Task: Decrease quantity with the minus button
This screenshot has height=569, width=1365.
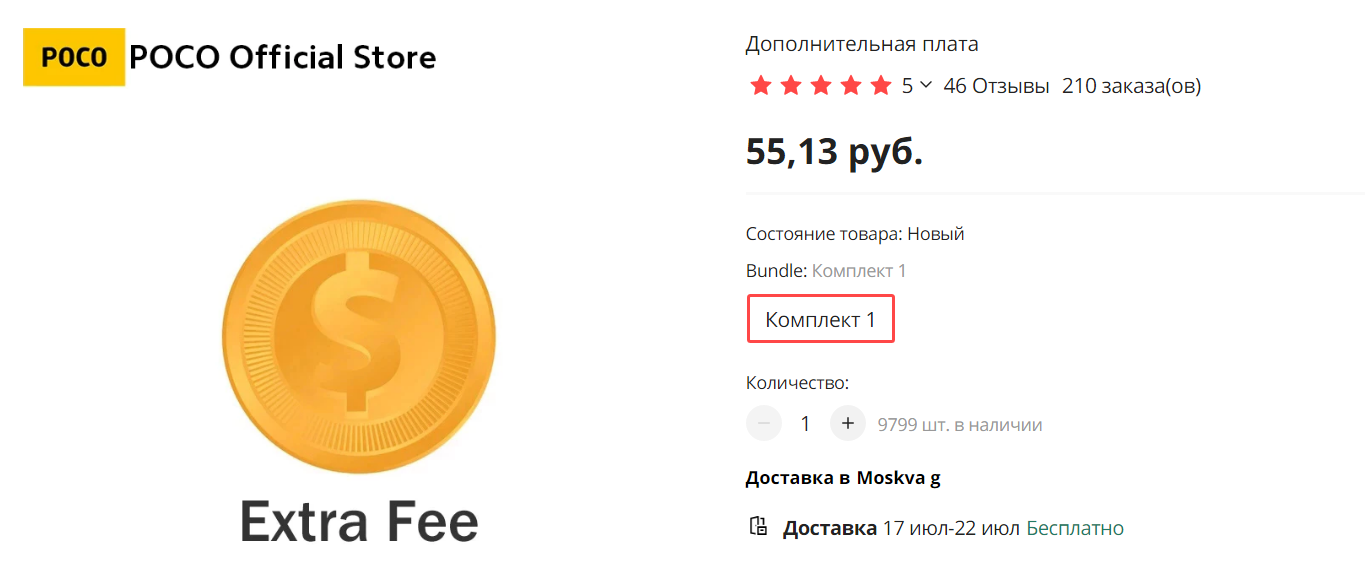Action: (x=764, y=424)
